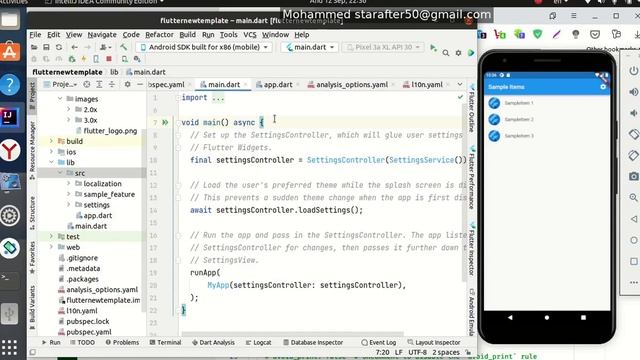
Task: Open Search Everywhere magnifier icon
Action: click(446, 53)
